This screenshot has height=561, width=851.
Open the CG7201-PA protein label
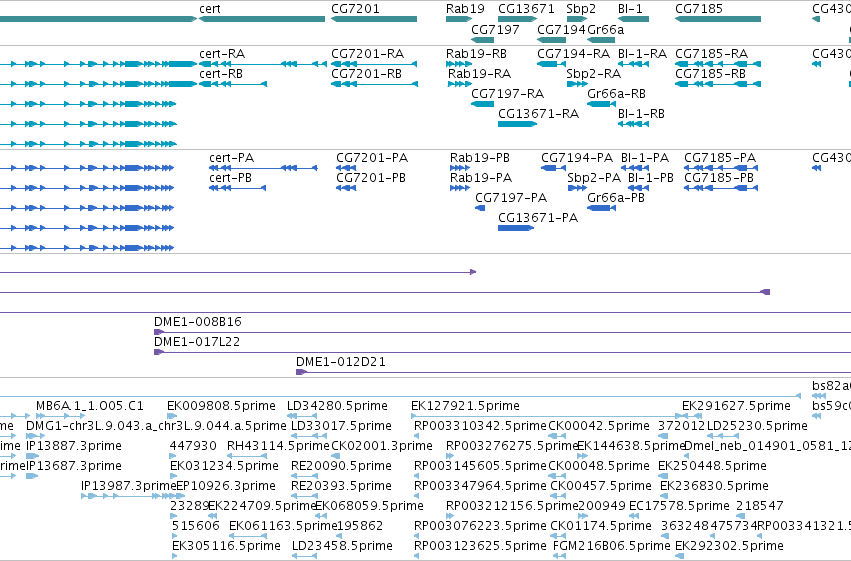point(372,158)
